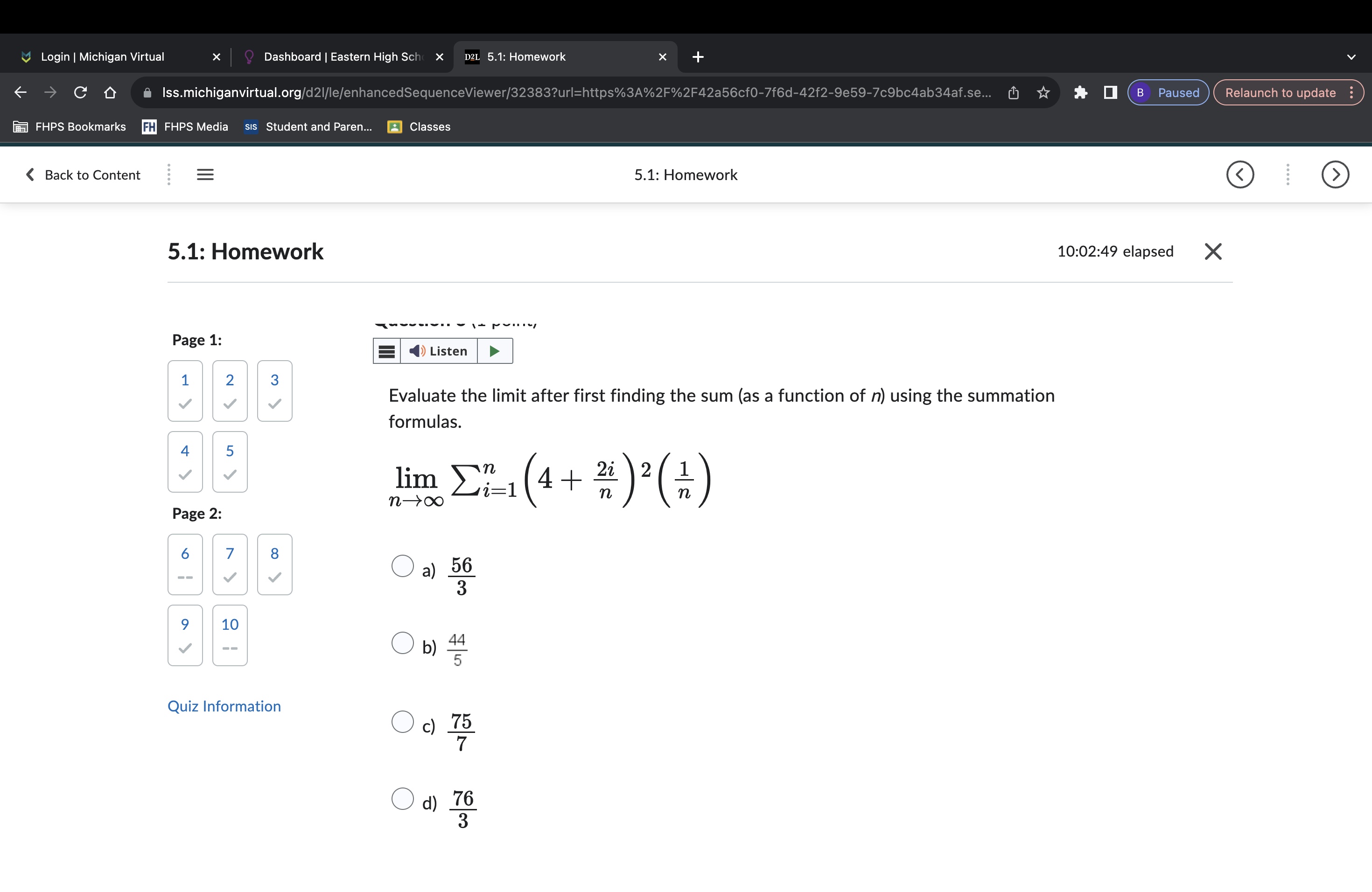Expand the address bar dropdown chevron
Image resolution: width=1372 pixels, height=892 pixels.
pyautogui.click(x=1351, y=56)
